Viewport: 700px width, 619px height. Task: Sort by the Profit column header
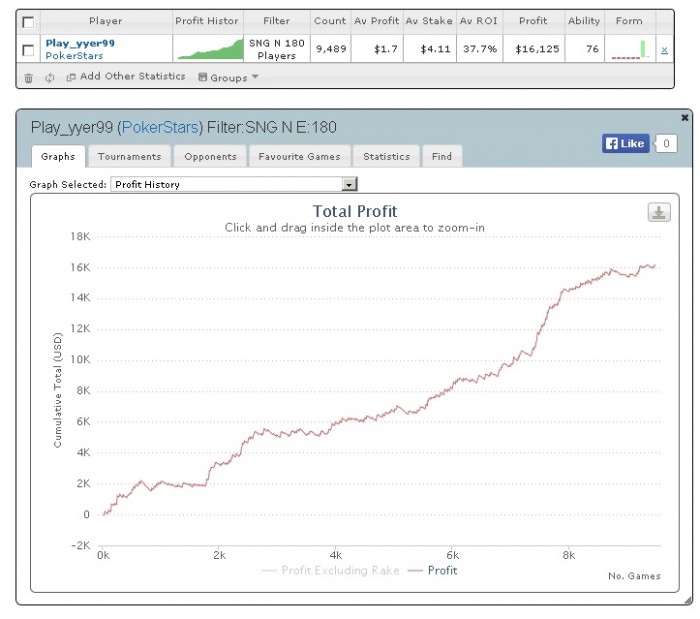[x=533, y=21]
